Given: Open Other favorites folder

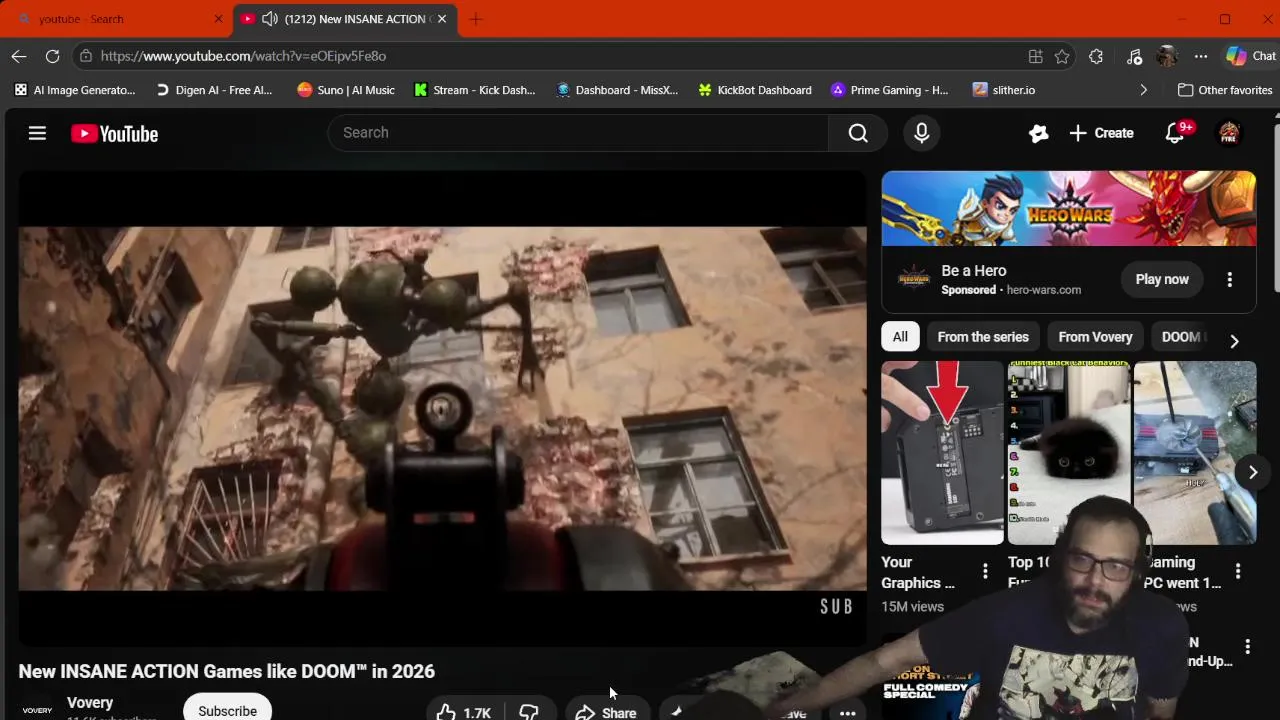Looking at the screenshot, I should pos(1225,90).
